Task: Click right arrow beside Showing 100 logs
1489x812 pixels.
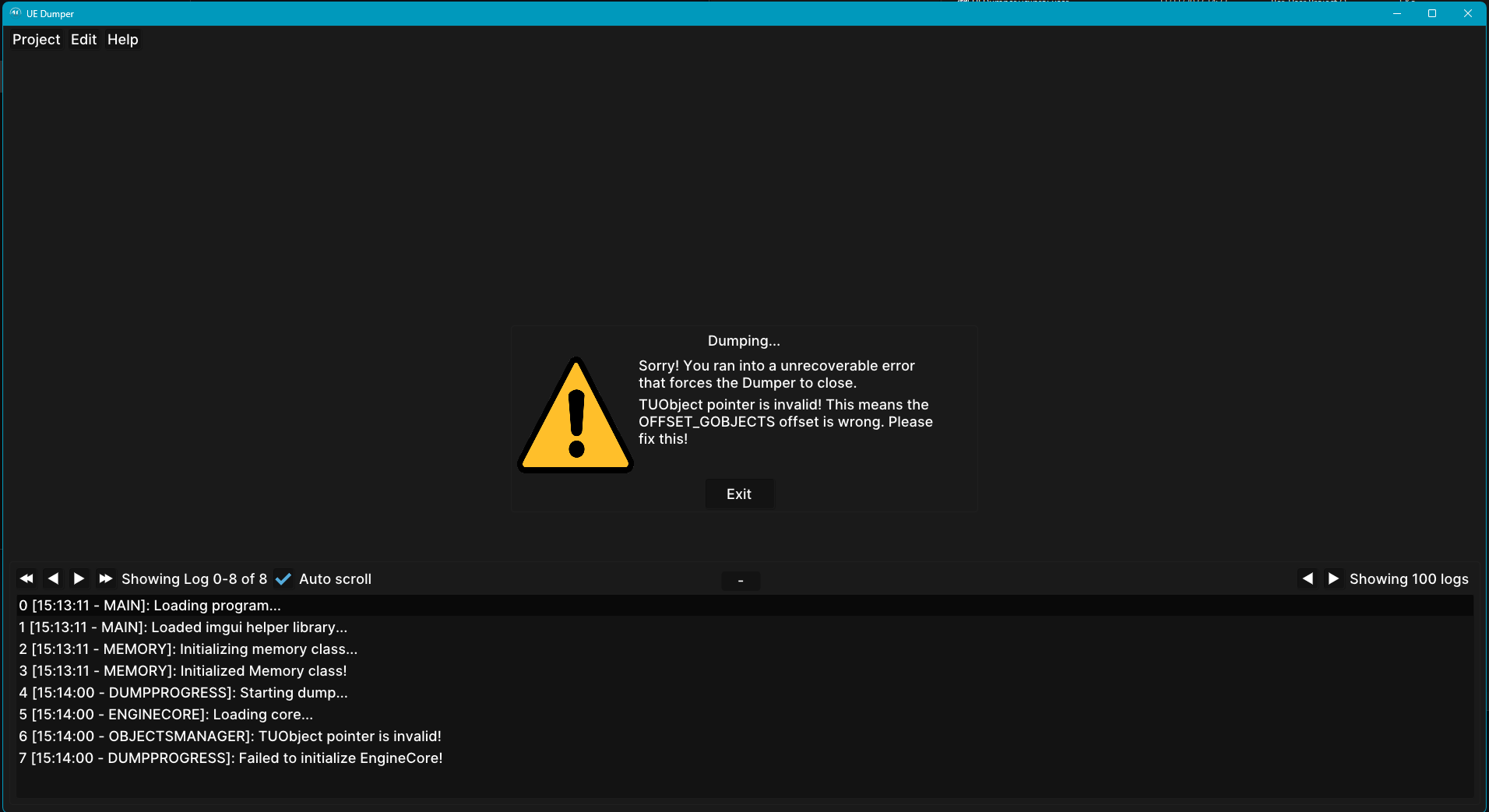Action: [x=1332, y=578]
